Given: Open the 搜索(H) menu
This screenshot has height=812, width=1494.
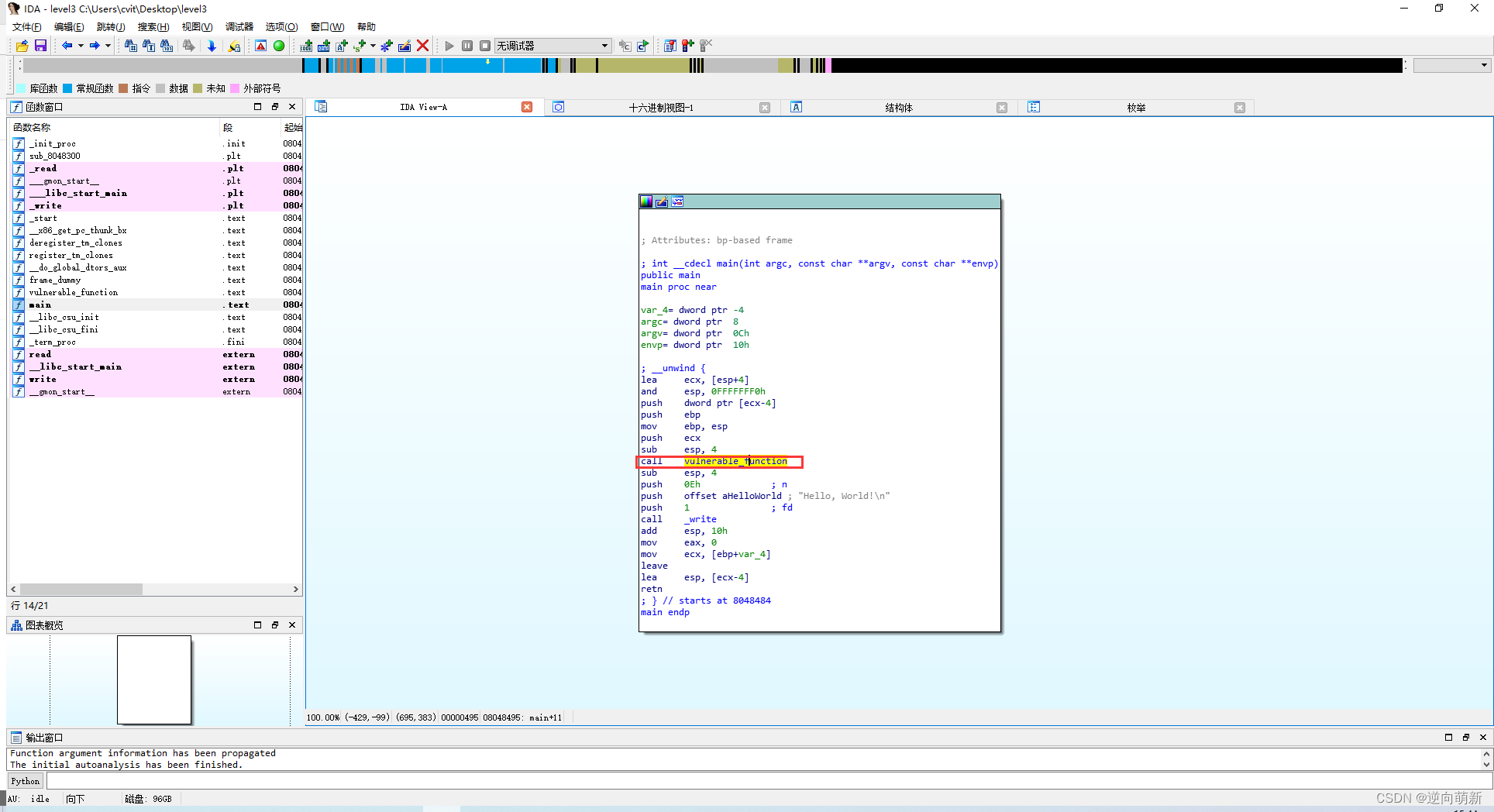Looking at the screenshot, I should pyautogui.click(x=153, y=27).
